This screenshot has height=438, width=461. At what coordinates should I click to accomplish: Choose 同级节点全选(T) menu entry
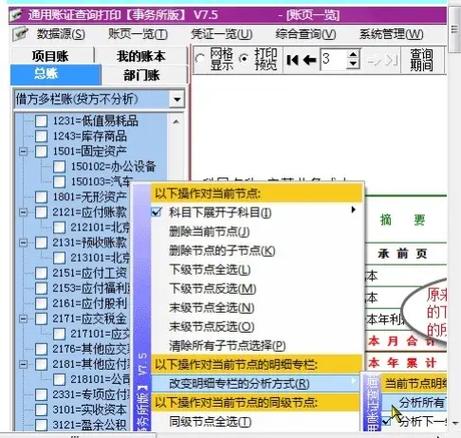(257, 422)
